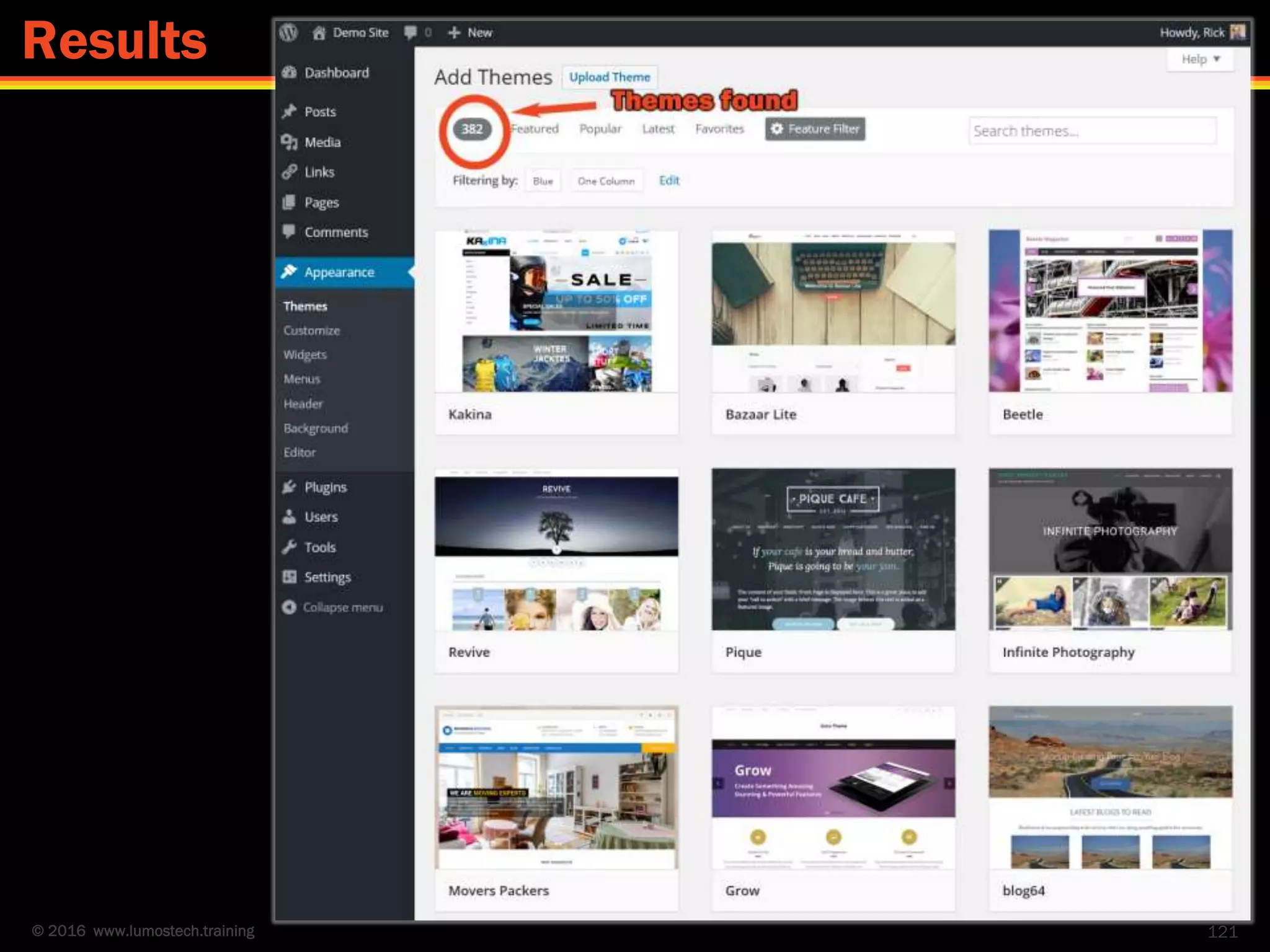The height and width of the screenshot is (952, 1270).
Task: Expand the Help dropdown
Action: pos(1200,59)
